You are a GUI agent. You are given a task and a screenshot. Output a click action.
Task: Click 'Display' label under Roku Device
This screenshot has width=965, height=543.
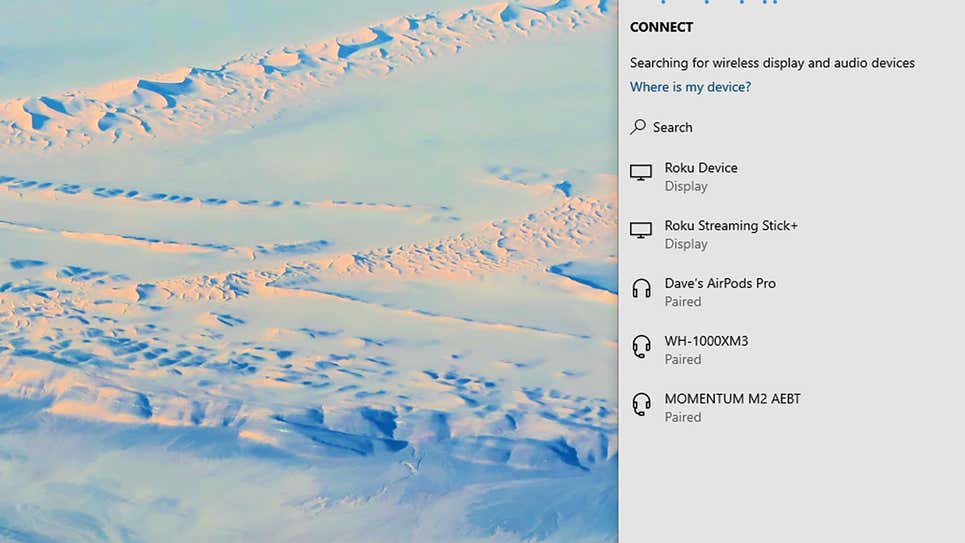[x=686, y=186]
